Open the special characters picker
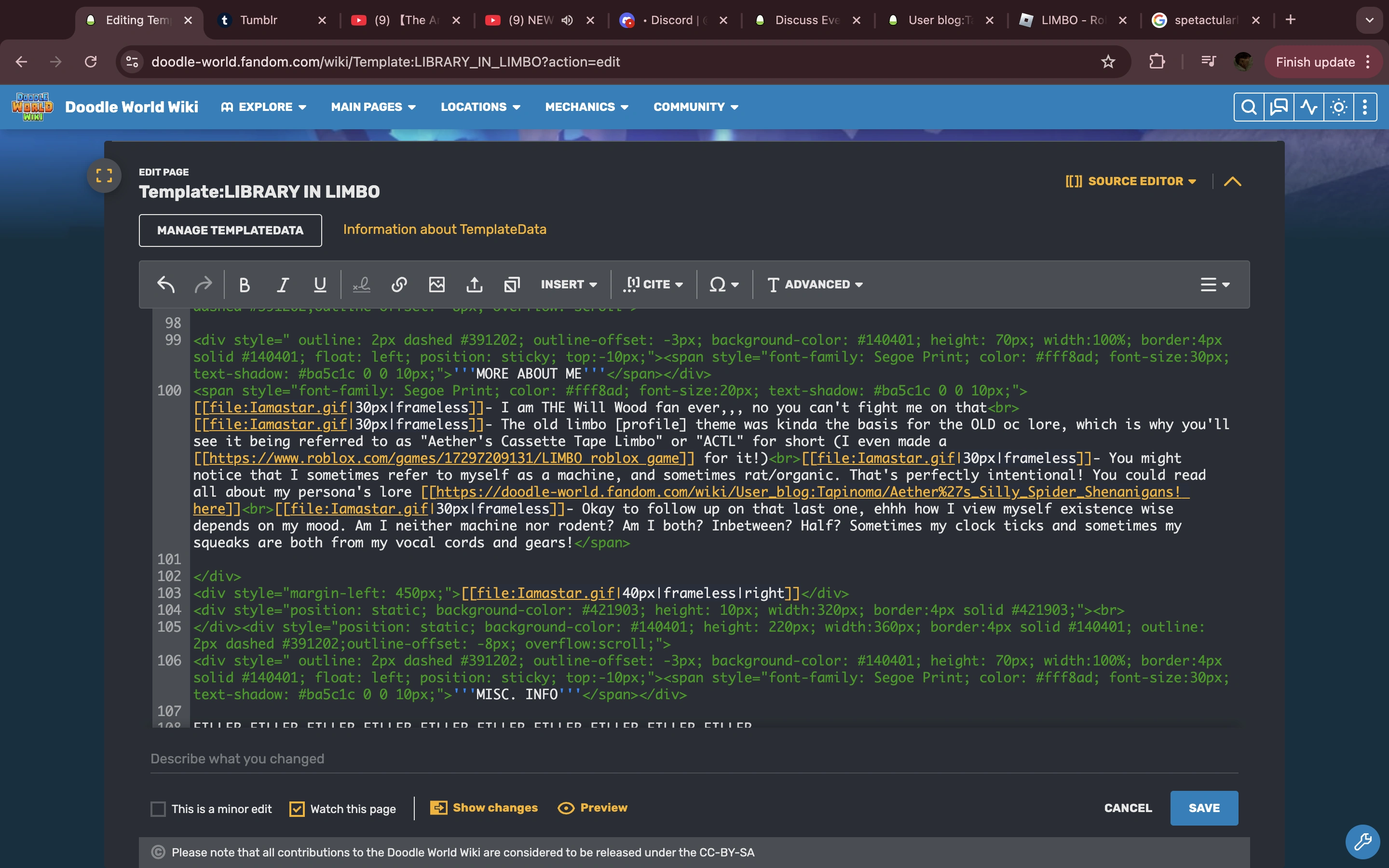1389x868 pixels. tap(721, 284)
